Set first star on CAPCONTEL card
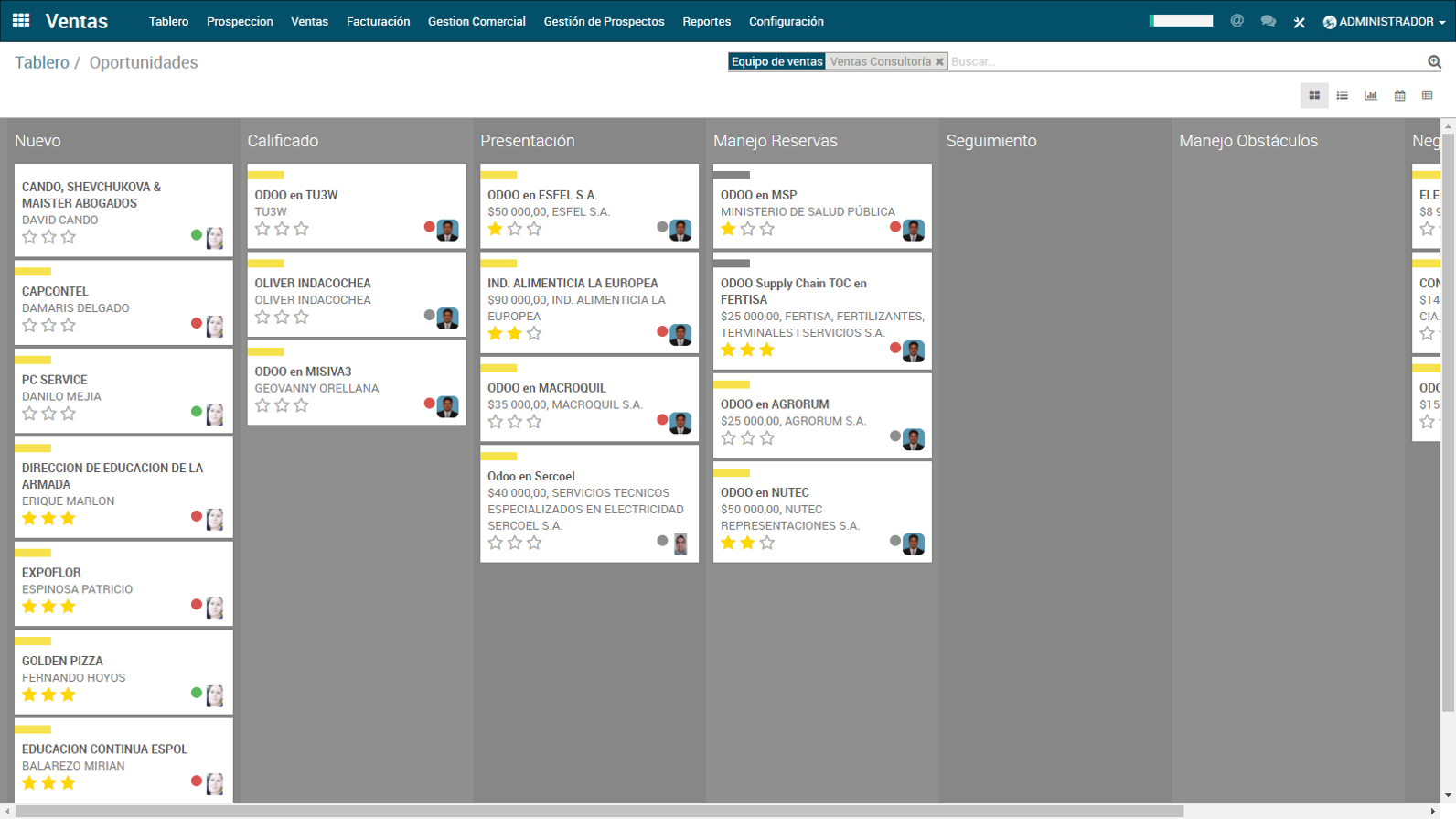The image size is (1456, 819). (x=29, y=325)
